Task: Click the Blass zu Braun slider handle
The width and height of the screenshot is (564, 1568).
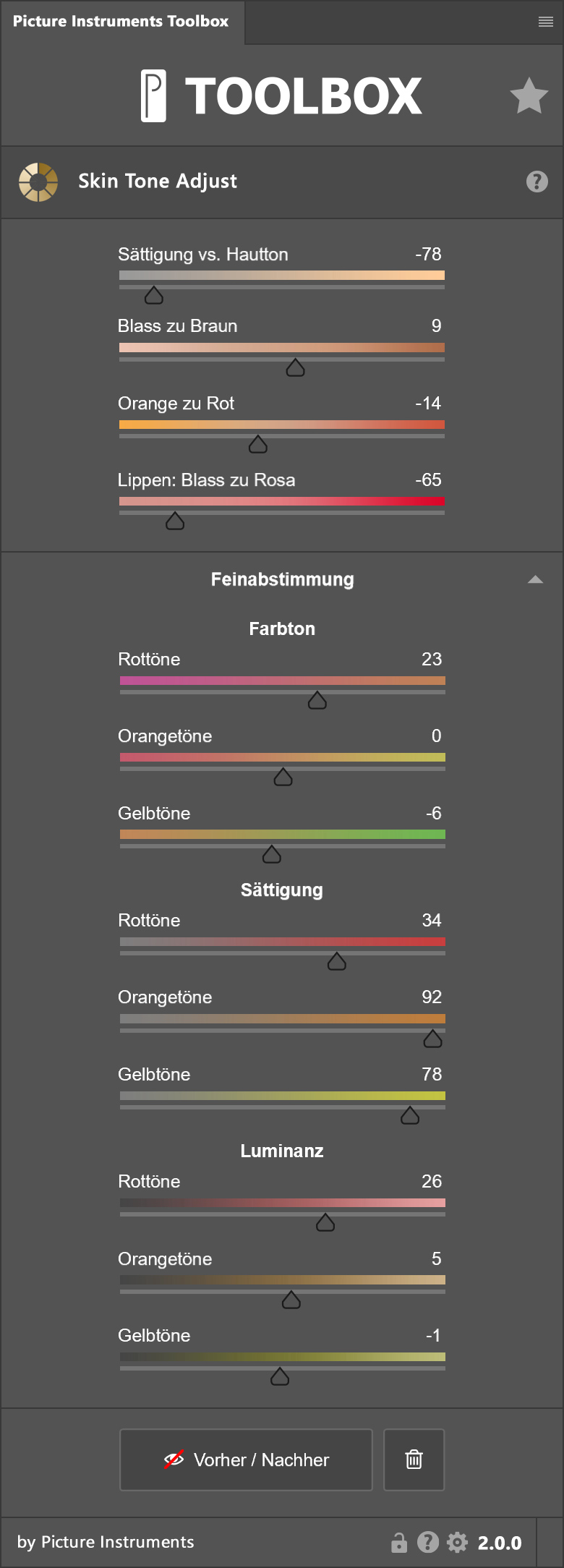Action: [295, 368]
